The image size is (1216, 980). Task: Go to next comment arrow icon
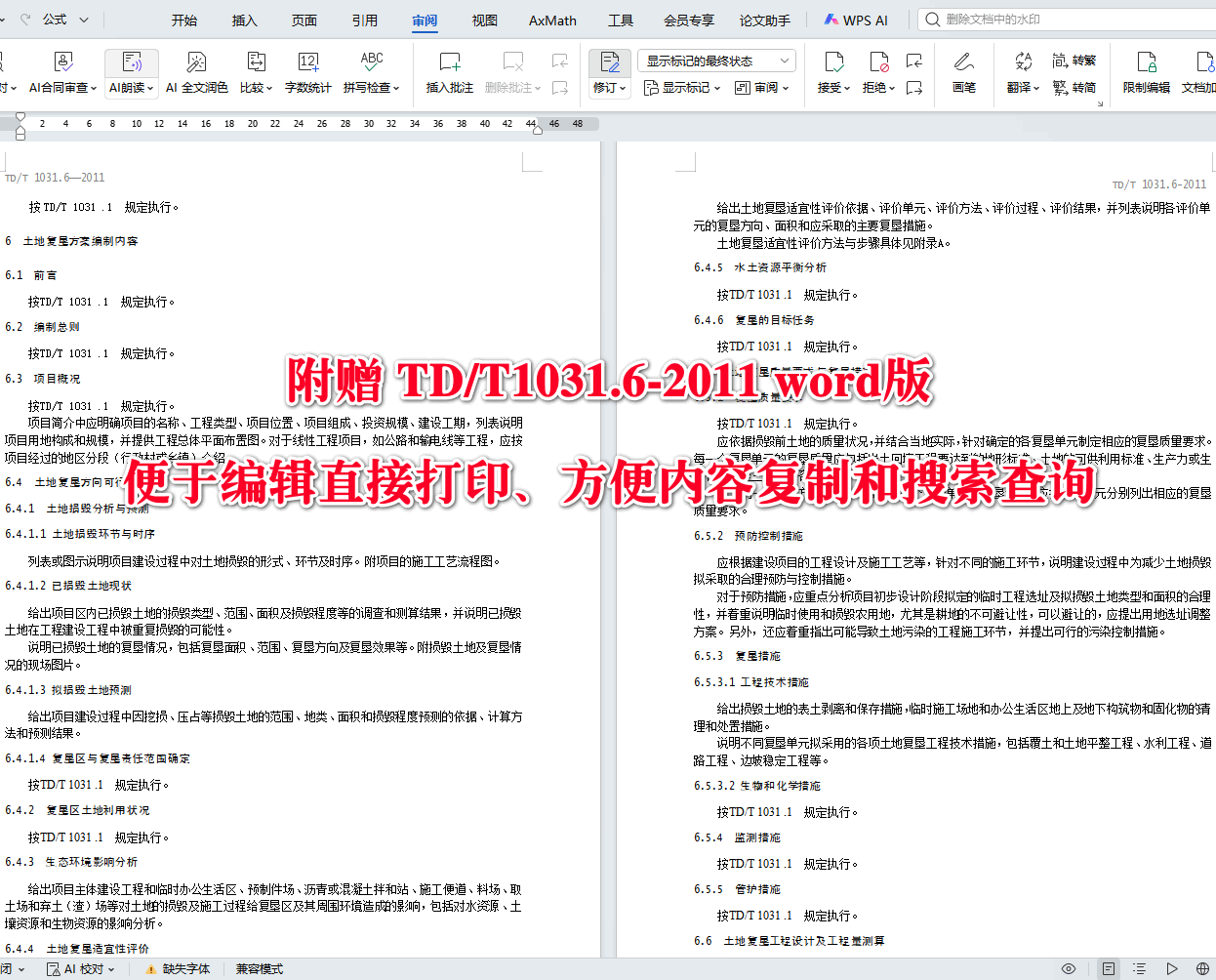(x=560, y=88)
